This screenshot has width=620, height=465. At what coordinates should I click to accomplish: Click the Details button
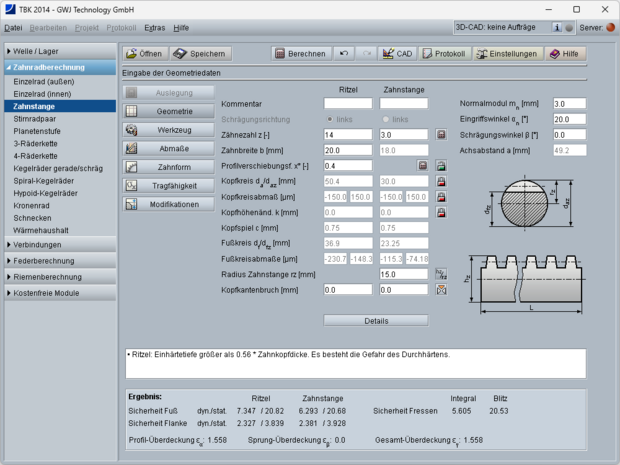[376, 321]
